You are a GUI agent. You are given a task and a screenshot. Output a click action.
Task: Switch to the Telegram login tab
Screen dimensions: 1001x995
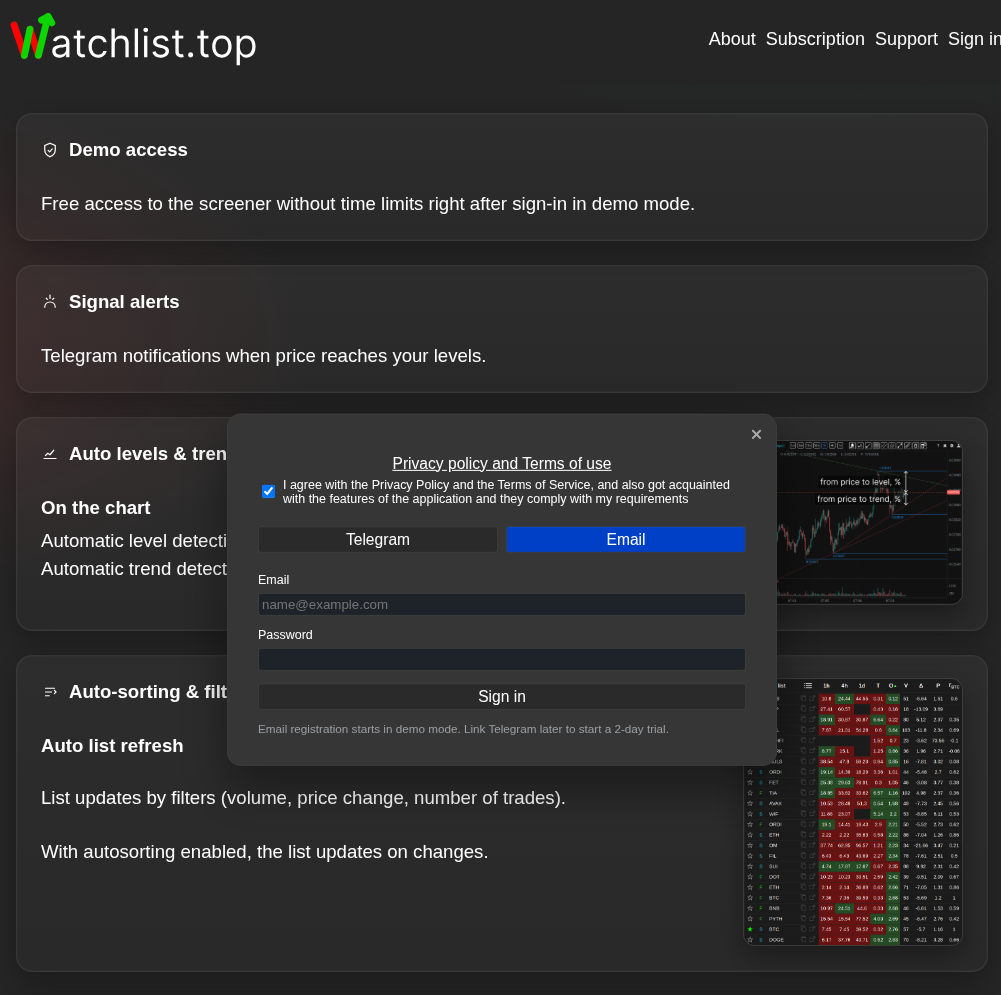click(x=378, y=540)
